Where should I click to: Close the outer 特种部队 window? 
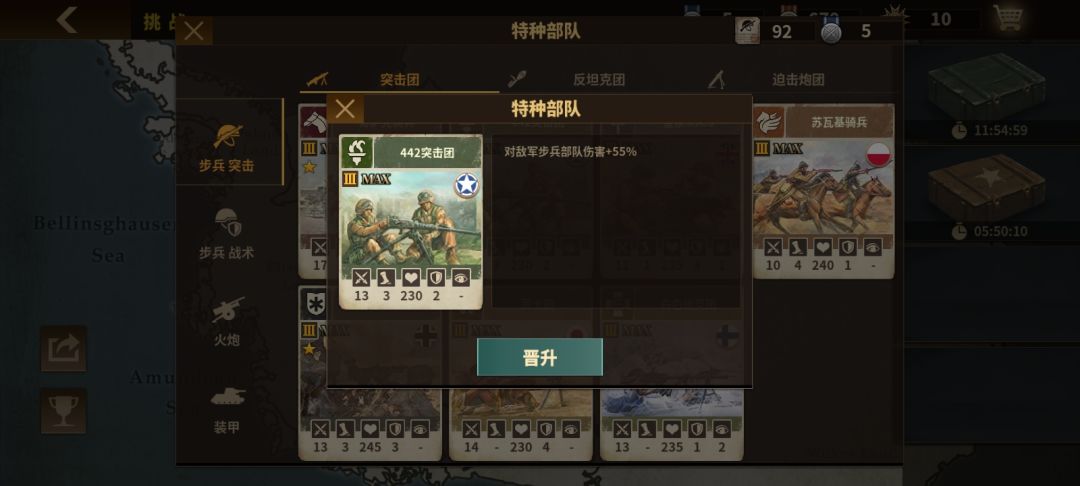[x=194, y=31]
